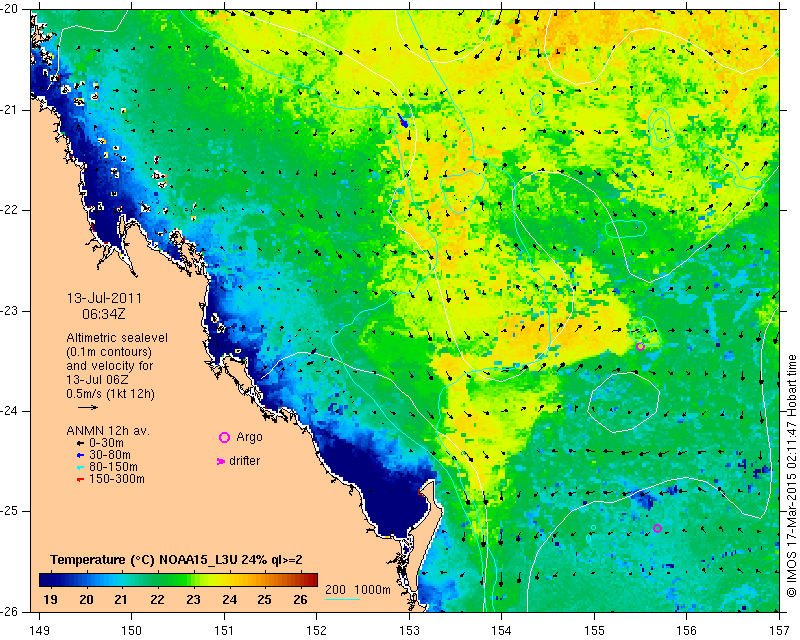The height and width of the screenshot is (640, 800).
Task: Click the latitude axis label '-23'
Action: pos(11,311)
